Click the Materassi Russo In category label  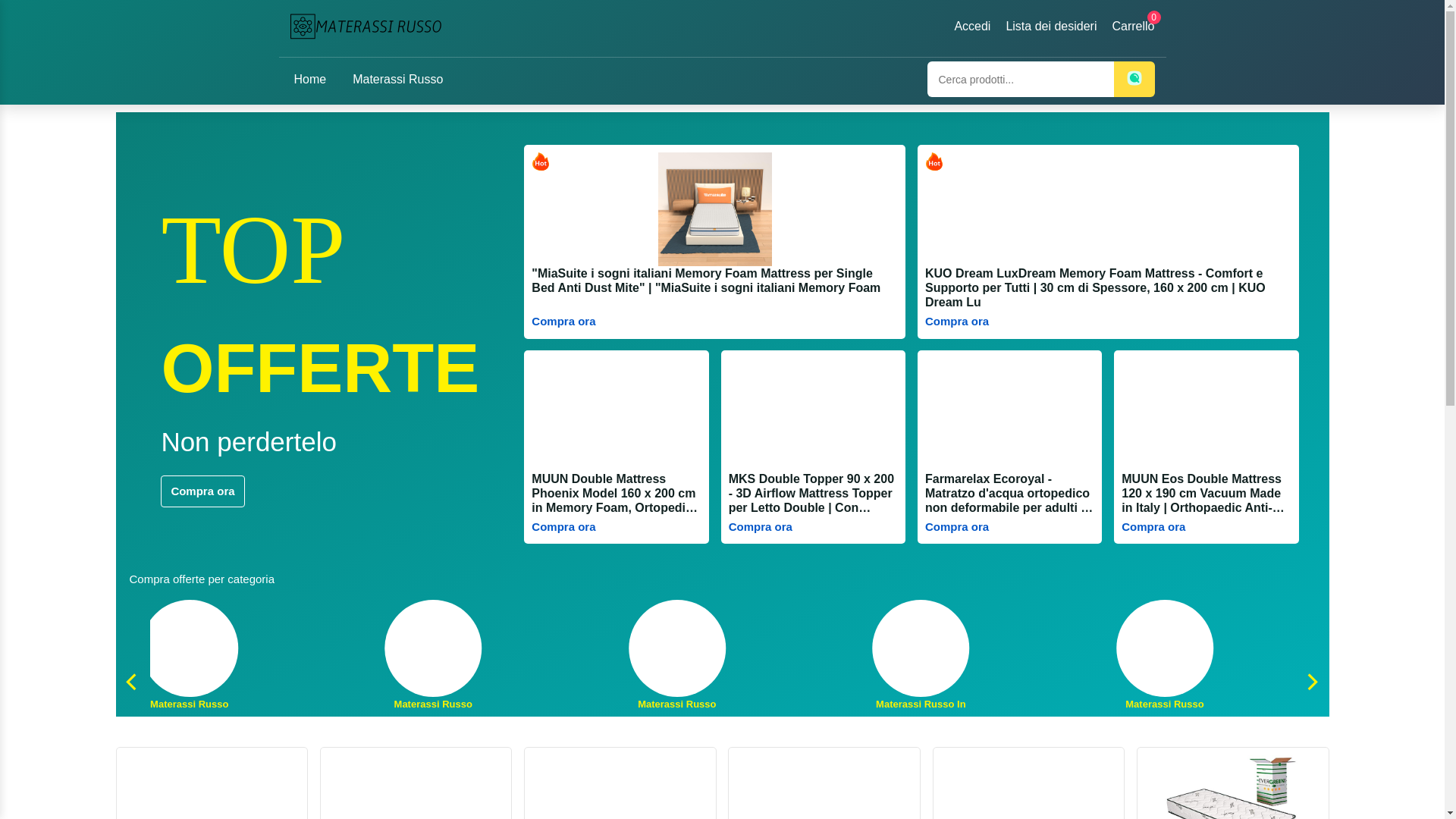click(x=921, y=704)
